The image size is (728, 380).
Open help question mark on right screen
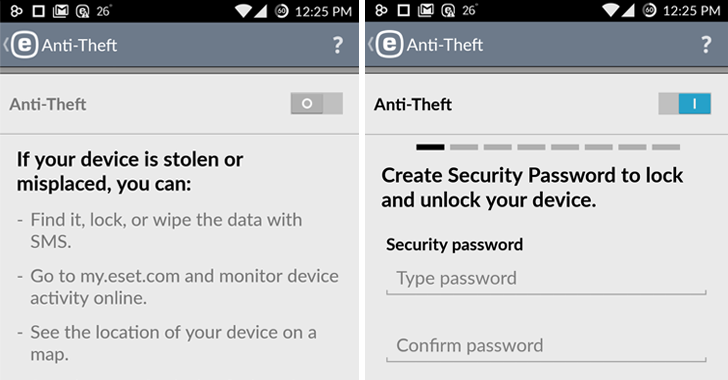(706, 45)
